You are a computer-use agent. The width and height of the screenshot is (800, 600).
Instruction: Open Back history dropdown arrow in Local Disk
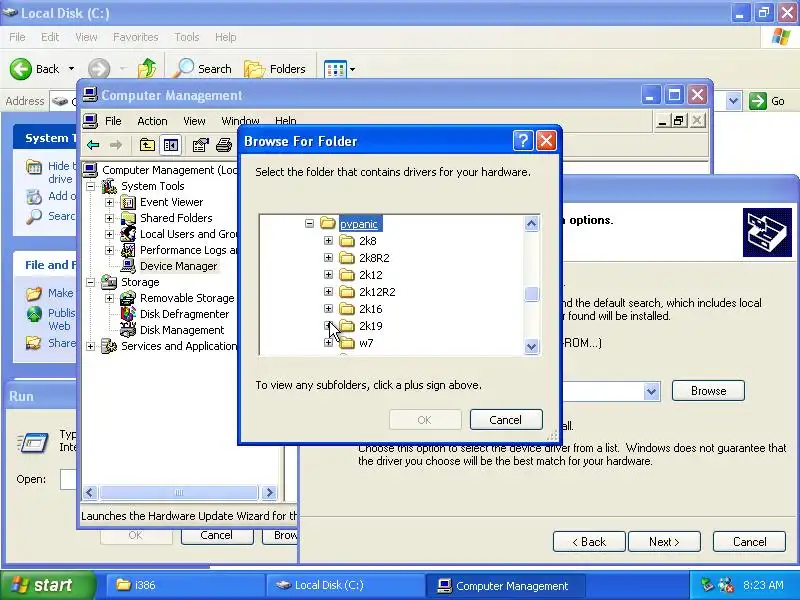(x=71, y=69)
